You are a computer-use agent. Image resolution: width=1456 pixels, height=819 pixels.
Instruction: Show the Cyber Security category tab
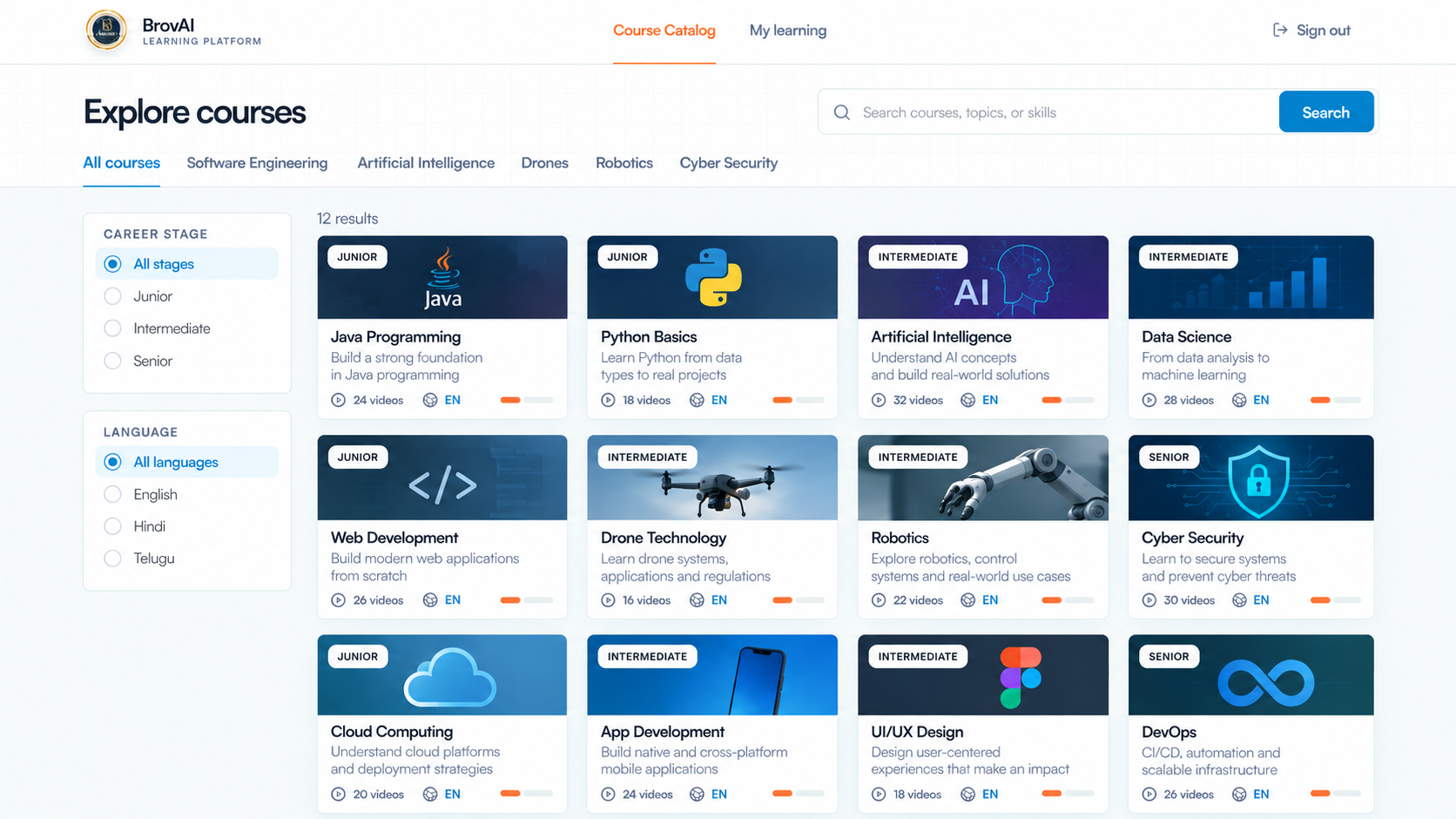[729, 163]
